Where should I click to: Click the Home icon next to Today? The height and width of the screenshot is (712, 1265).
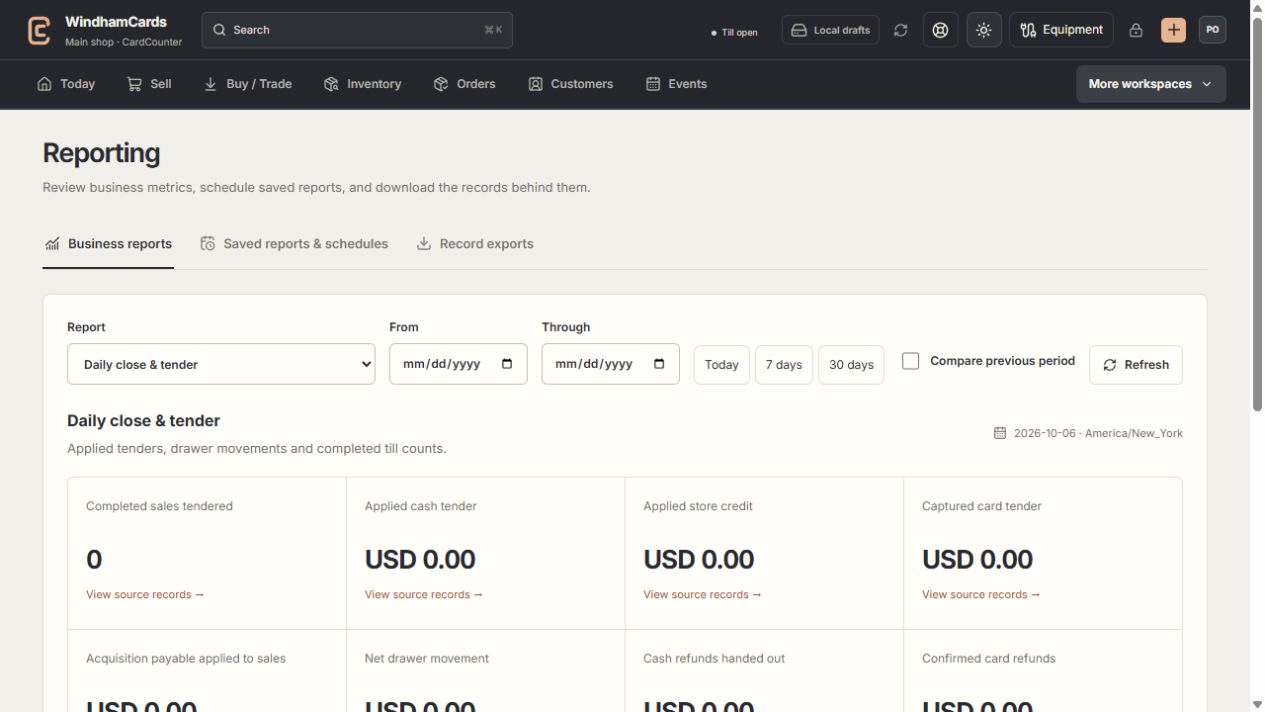point(44,84)
